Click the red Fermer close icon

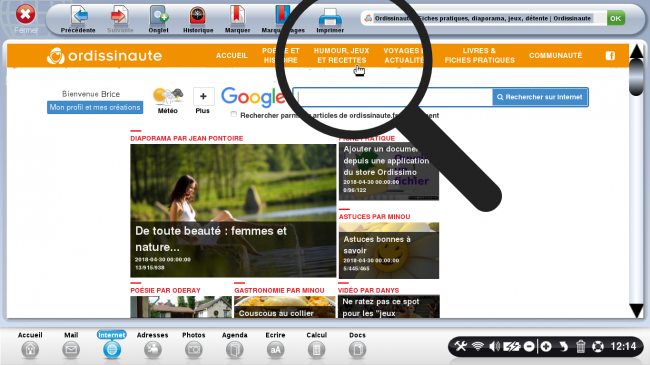[x=25, y=15]
